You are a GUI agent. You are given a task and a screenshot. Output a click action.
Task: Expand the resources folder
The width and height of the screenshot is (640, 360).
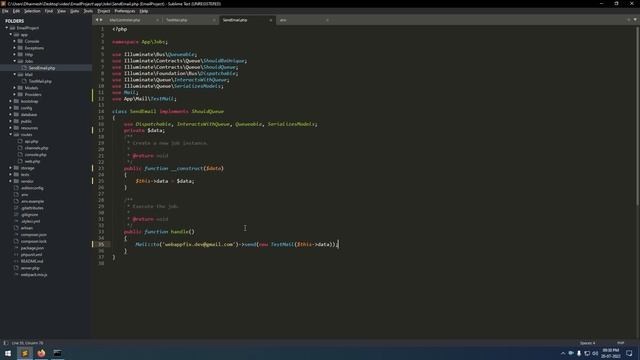coord(11,128)
